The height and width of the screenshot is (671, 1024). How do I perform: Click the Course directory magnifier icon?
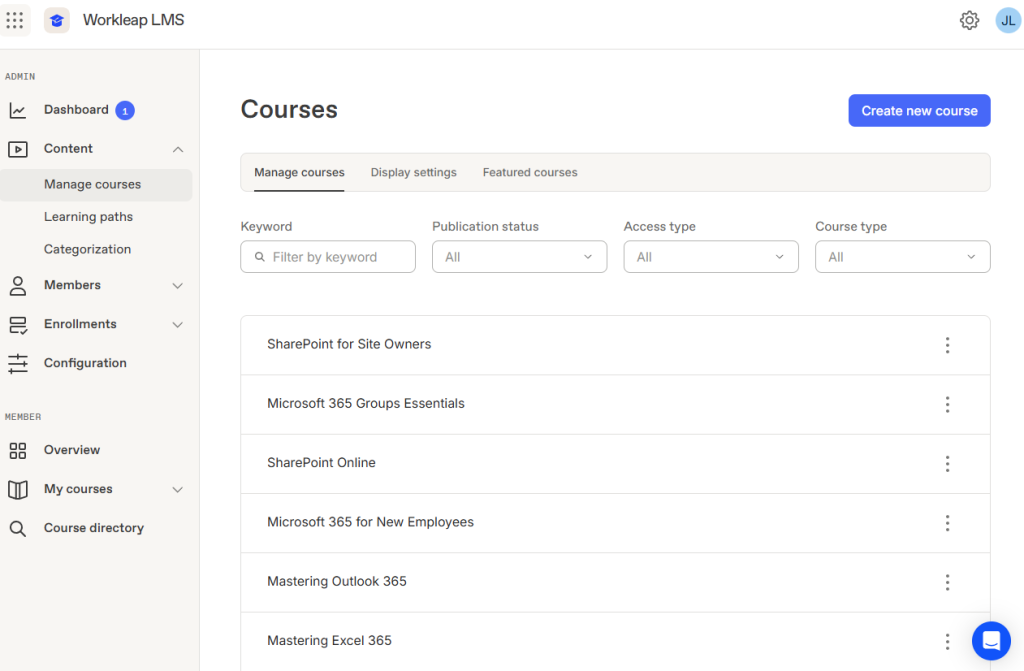point(18,529)
